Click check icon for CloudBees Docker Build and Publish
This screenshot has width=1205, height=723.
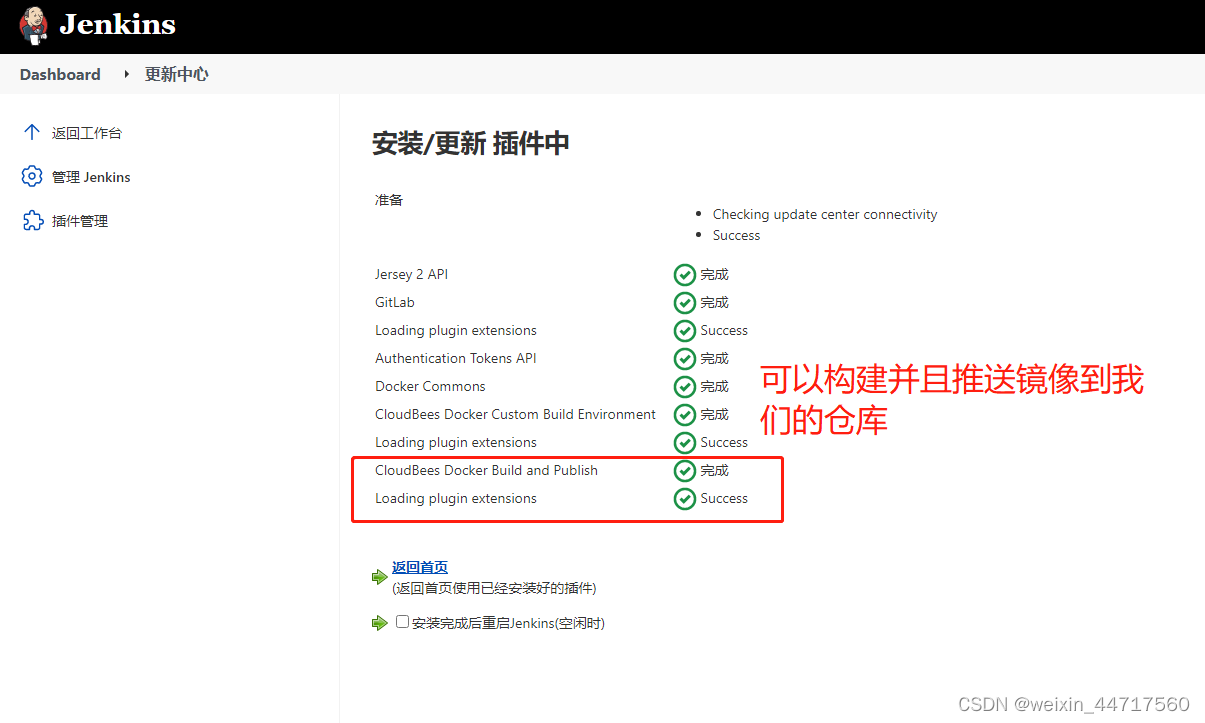pyautogui.click(x=685, y=470)
